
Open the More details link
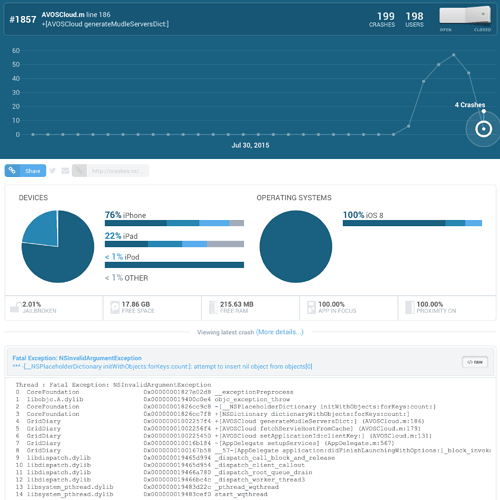pyautogui.click(x=280, y=332)
